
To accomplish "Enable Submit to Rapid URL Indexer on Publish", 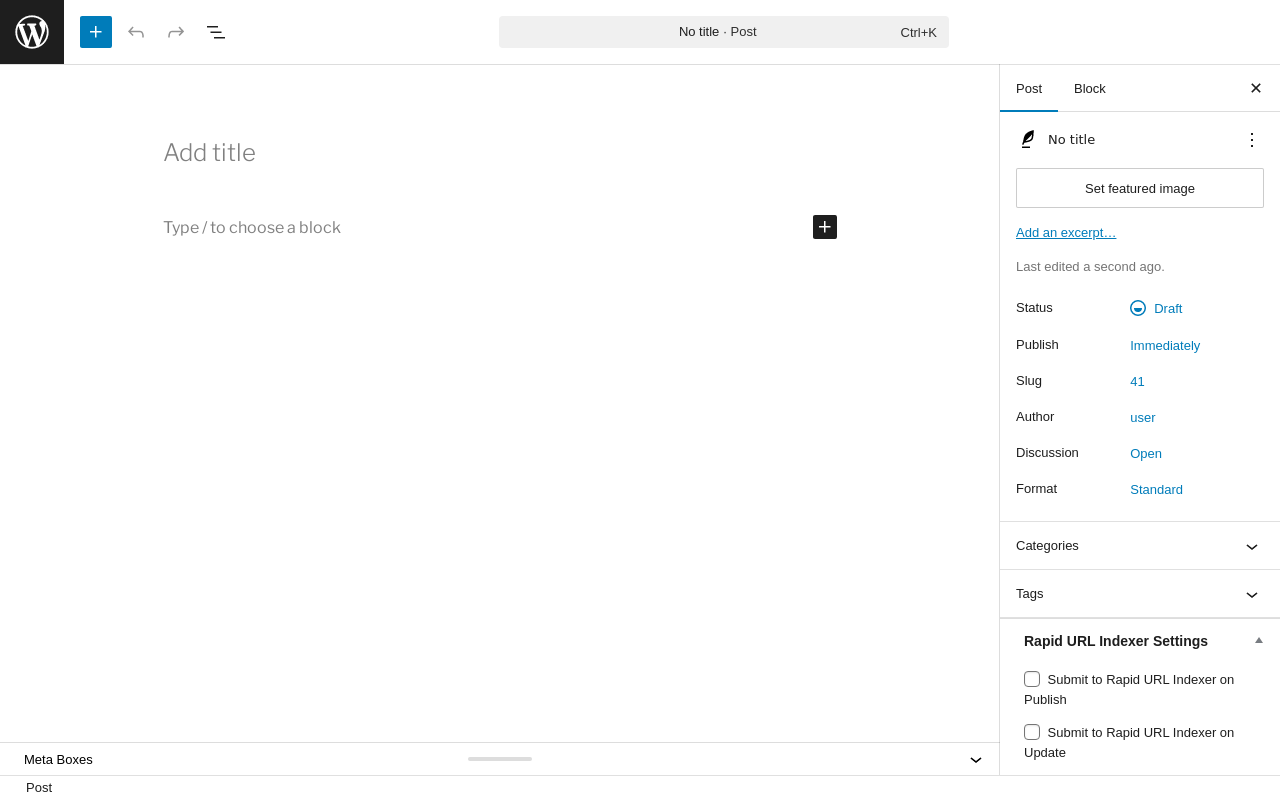I will (x=1032, y=679).
